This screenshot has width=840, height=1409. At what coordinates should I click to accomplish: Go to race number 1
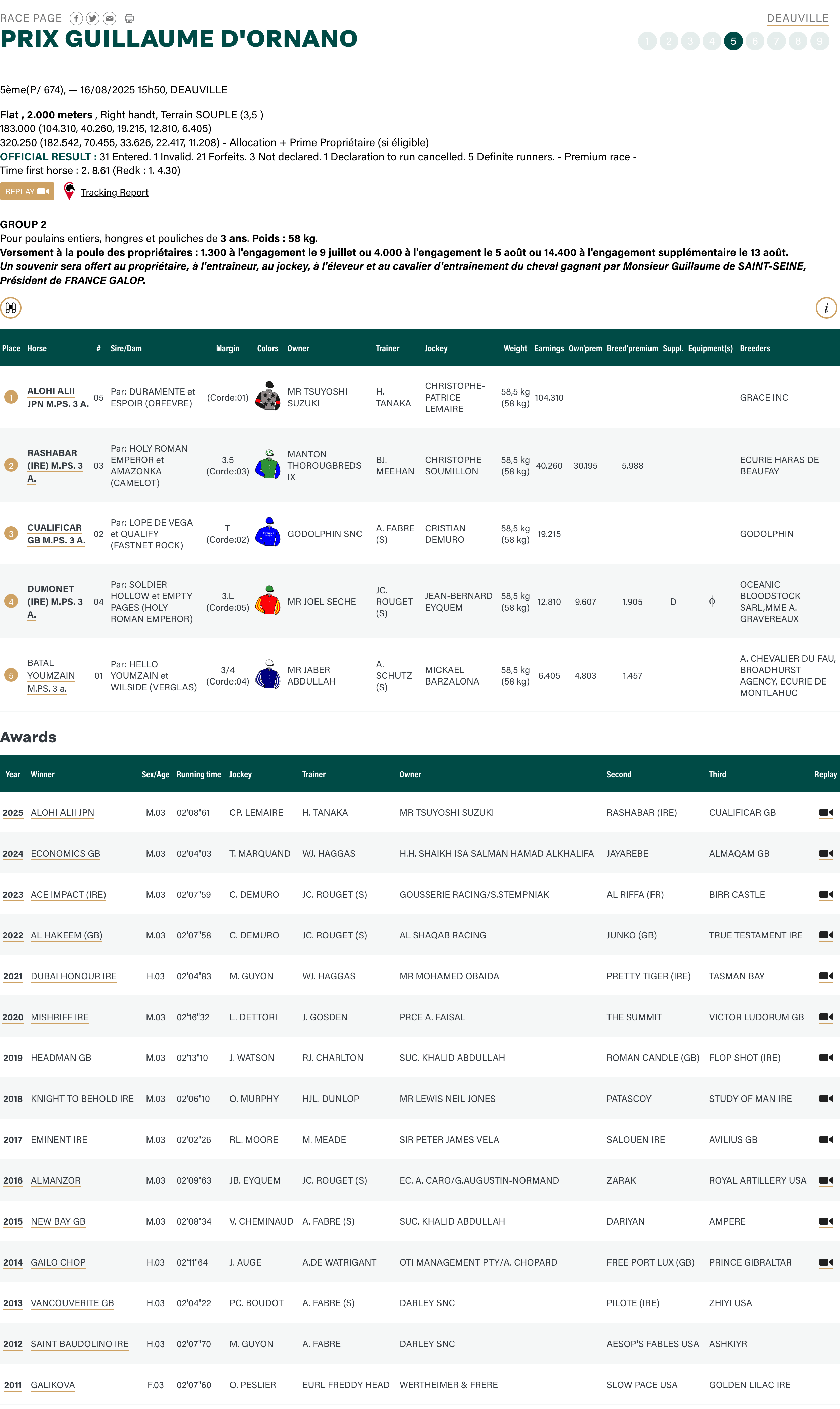point(647,41)
